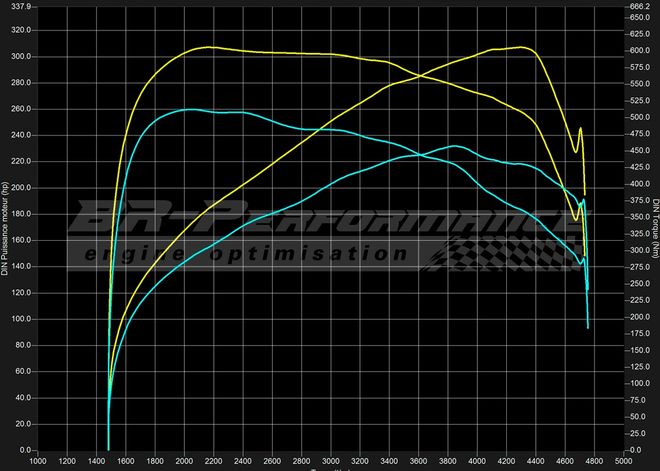This screenshot has width=660, height=471.
Task: Click the 200.0 label on the hp axis
Action: (x=20, y=187)
